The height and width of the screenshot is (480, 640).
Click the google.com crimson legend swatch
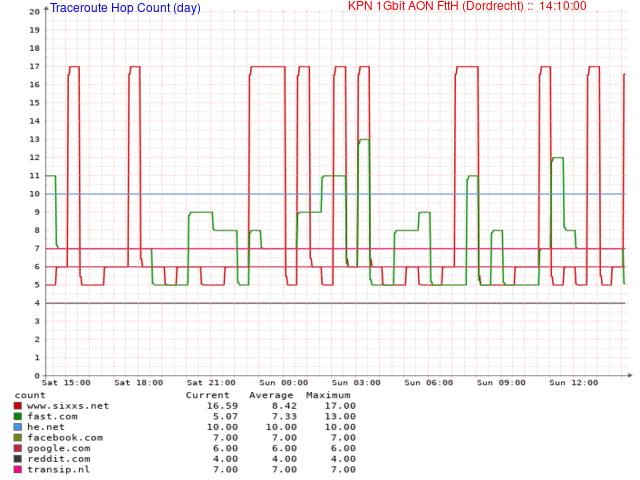[18, 448]
